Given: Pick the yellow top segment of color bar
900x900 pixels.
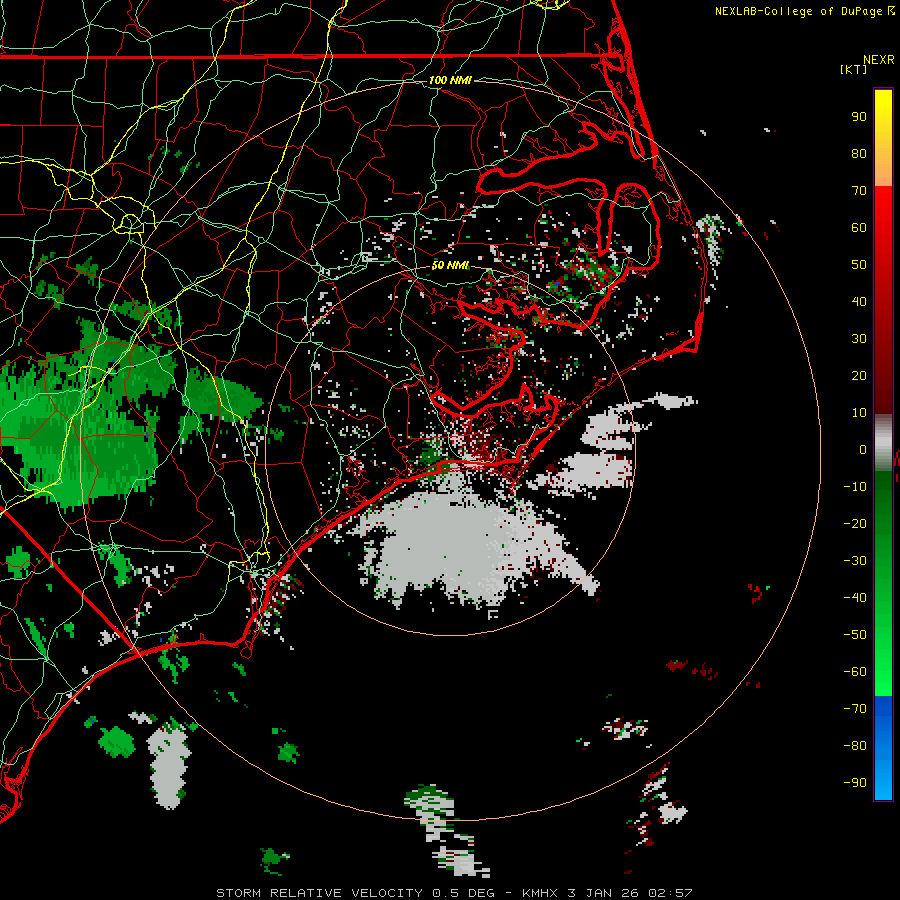Looking at the screenshot, I should pos(883,138).
